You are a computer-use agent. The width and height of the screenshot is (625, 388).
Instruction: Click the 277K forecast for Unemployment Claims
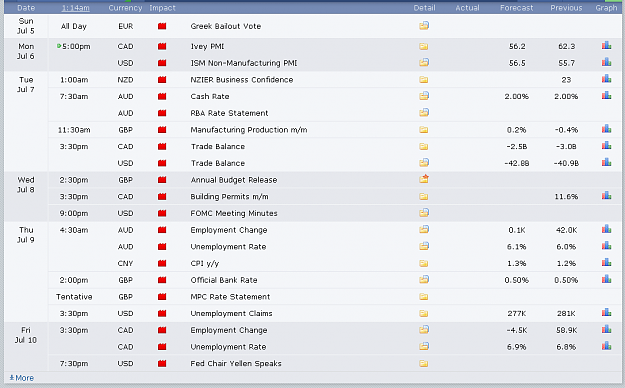pyautogui.click(x=517, y=313)
